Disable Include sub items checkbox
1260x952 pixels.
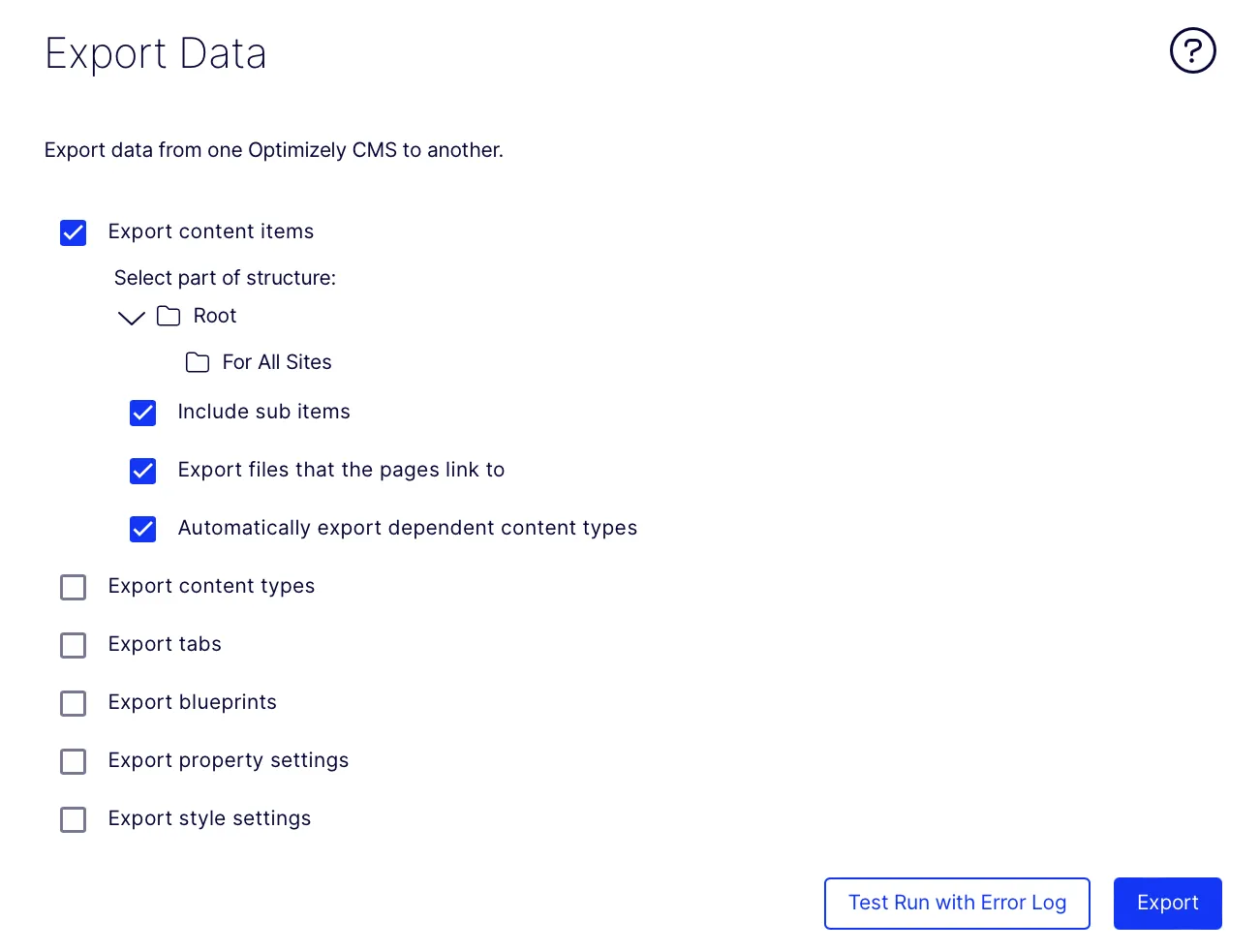[x=143, y=413]
